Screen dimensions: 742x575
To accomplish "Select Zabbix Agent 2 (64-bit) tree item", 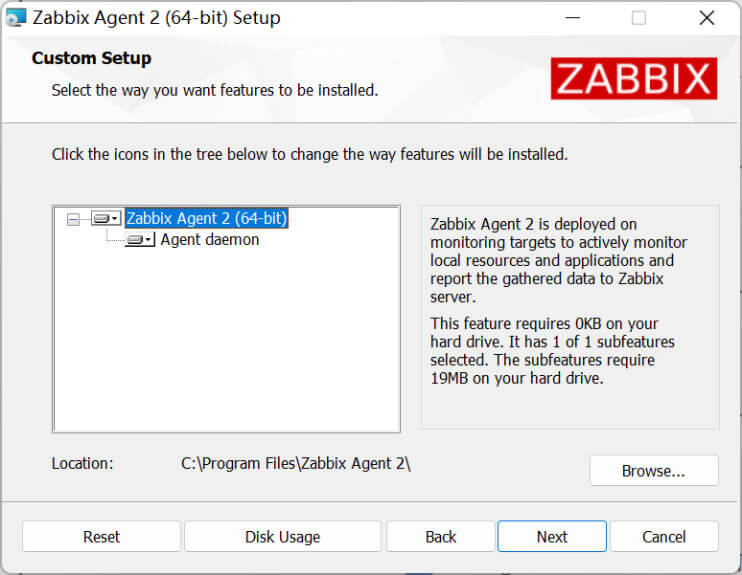I will [x=207, y=218].
